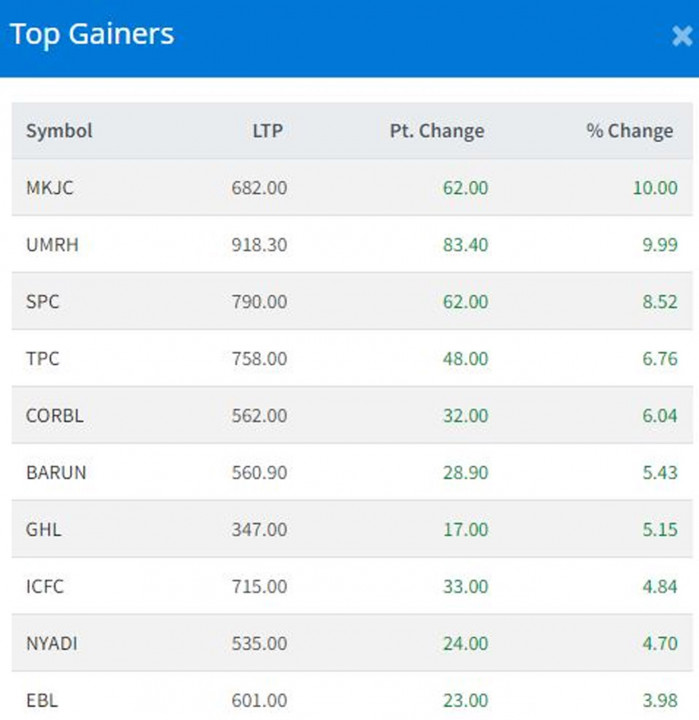
Task: Close the Top Gainers panel
Action: tap(681, 37)
